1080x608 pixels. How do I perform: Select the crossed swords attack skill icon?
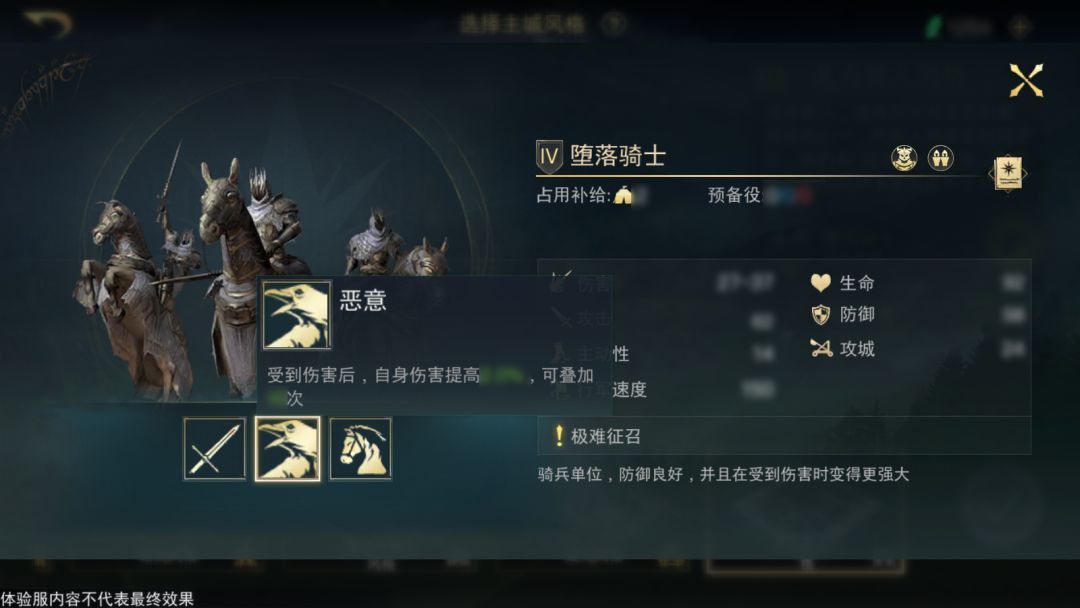tap(214, 448)
